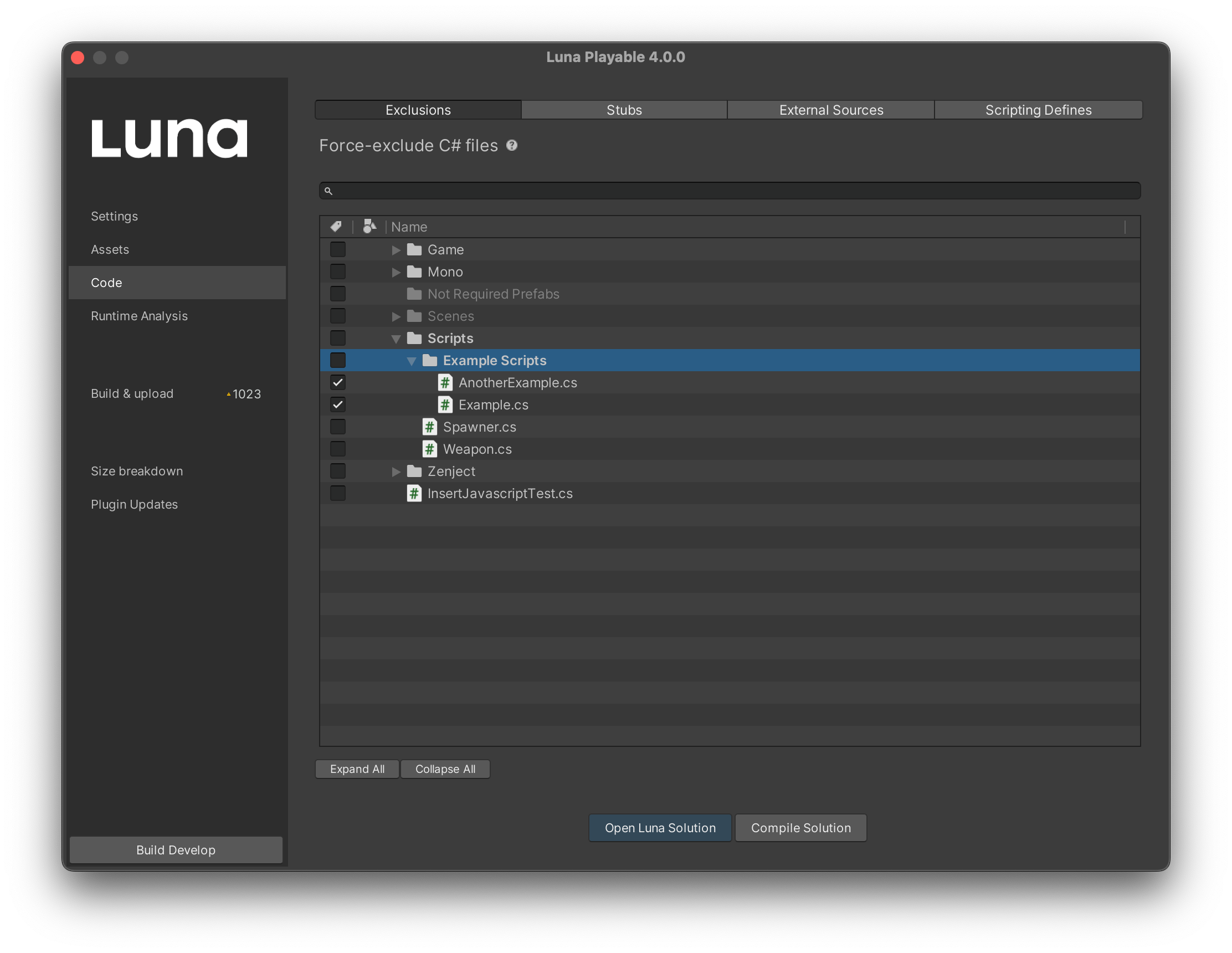Click the Scripts folder icon
This screenshot has height=953, width=1232.
pyautogui.click(x=414, y=338)
